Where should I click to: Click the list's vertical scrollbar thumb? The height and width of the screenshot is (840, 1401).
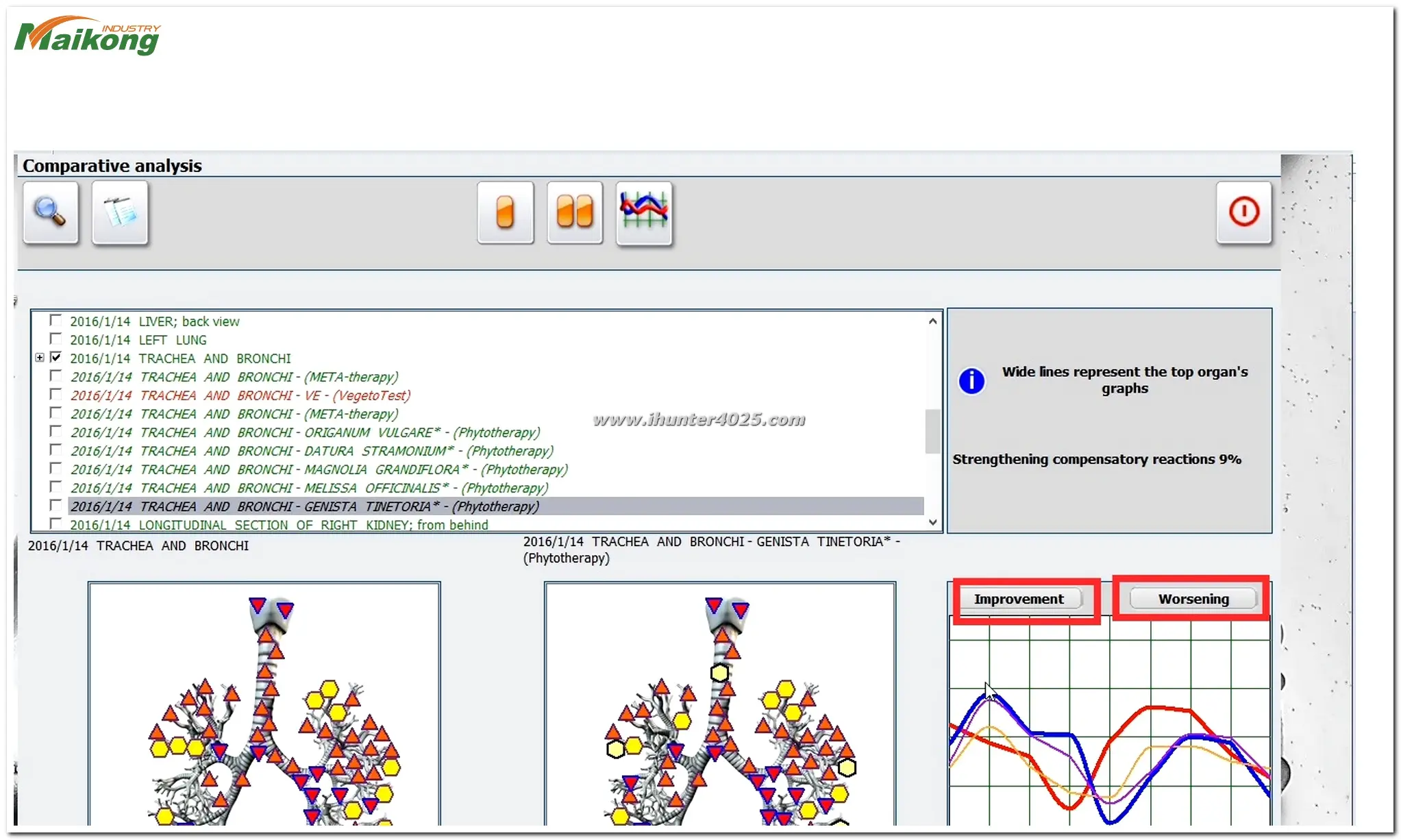pos(932,431)
